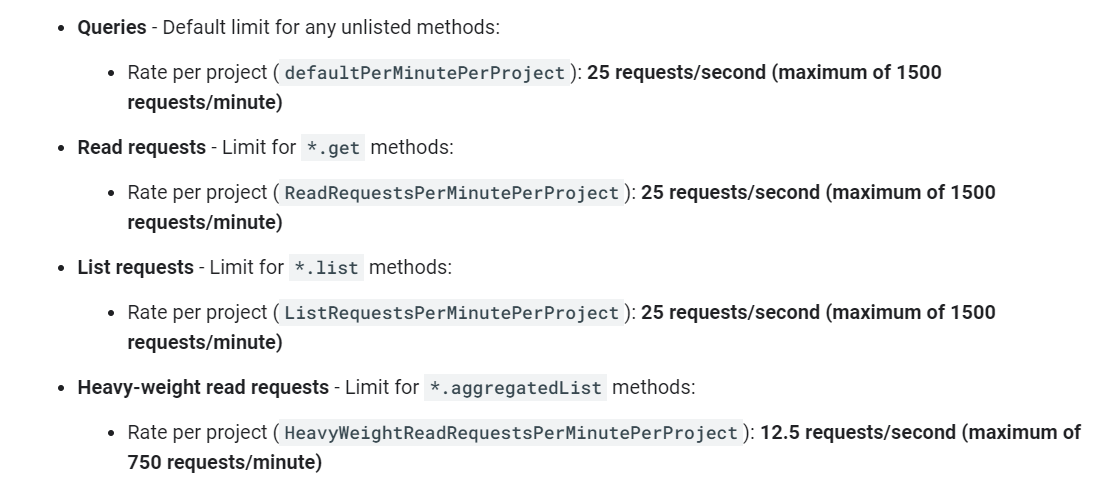Screen dimensions: 1103x492
Task: Click the *.get code snippet
Action: pos(333,148)
